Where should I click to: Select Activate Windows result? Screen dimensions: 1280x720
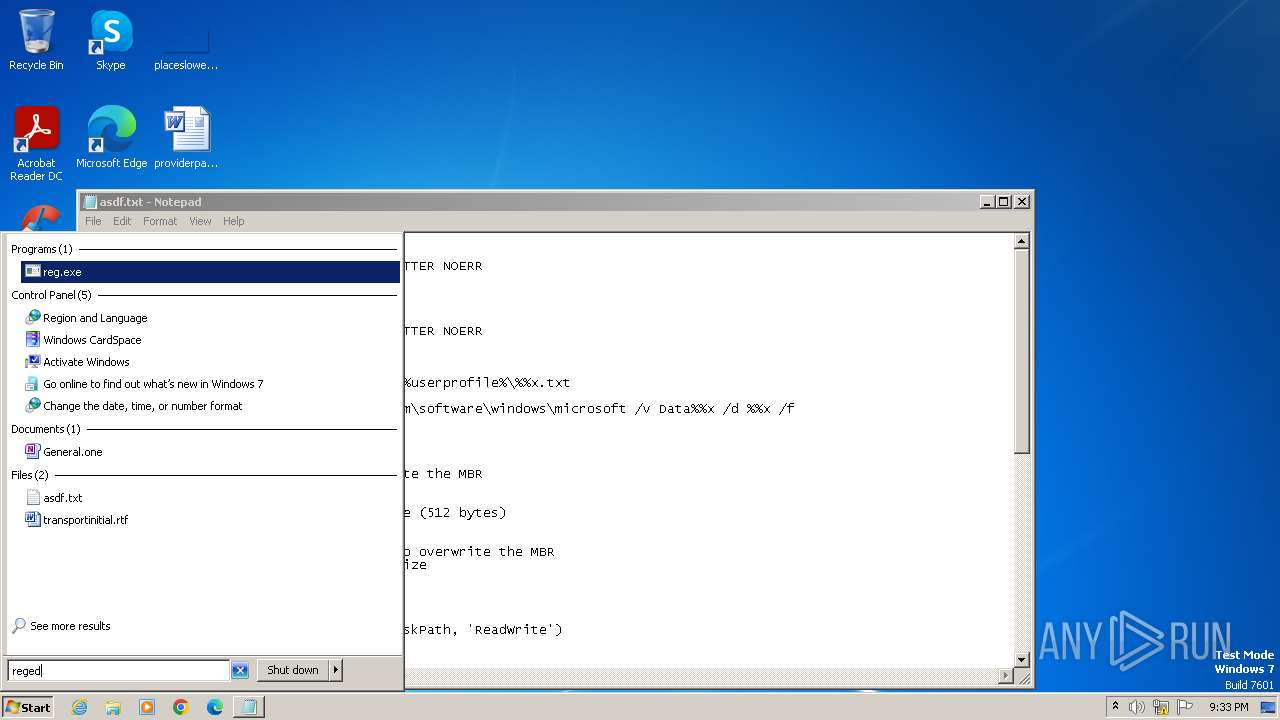[86, 362]
